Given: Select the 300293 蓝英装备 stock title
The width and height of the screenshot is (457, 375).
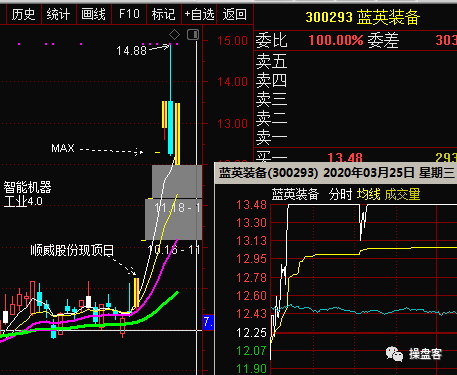Looking at the screenshot, I should pos(363,17).
